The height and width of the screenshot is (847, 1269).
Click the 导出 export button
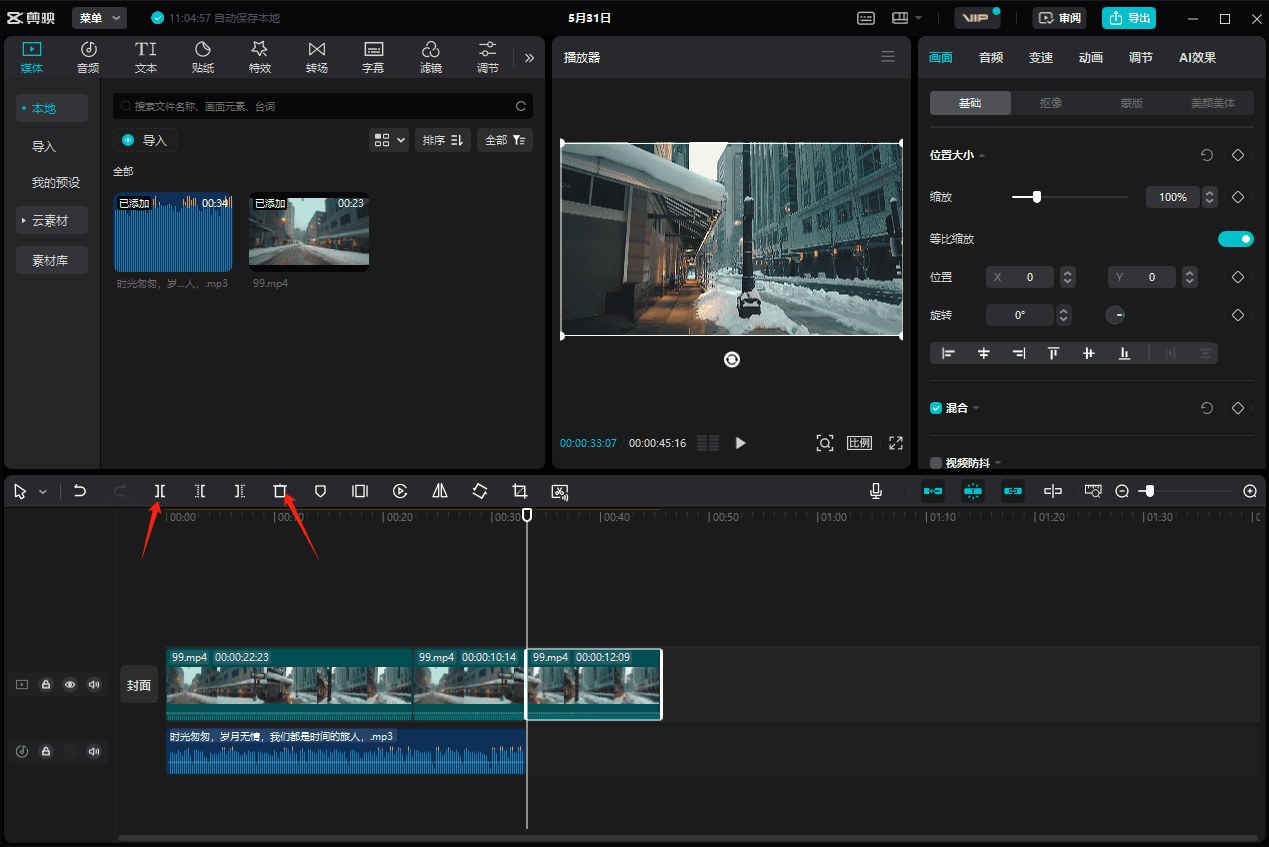(x=1129, y=18)
